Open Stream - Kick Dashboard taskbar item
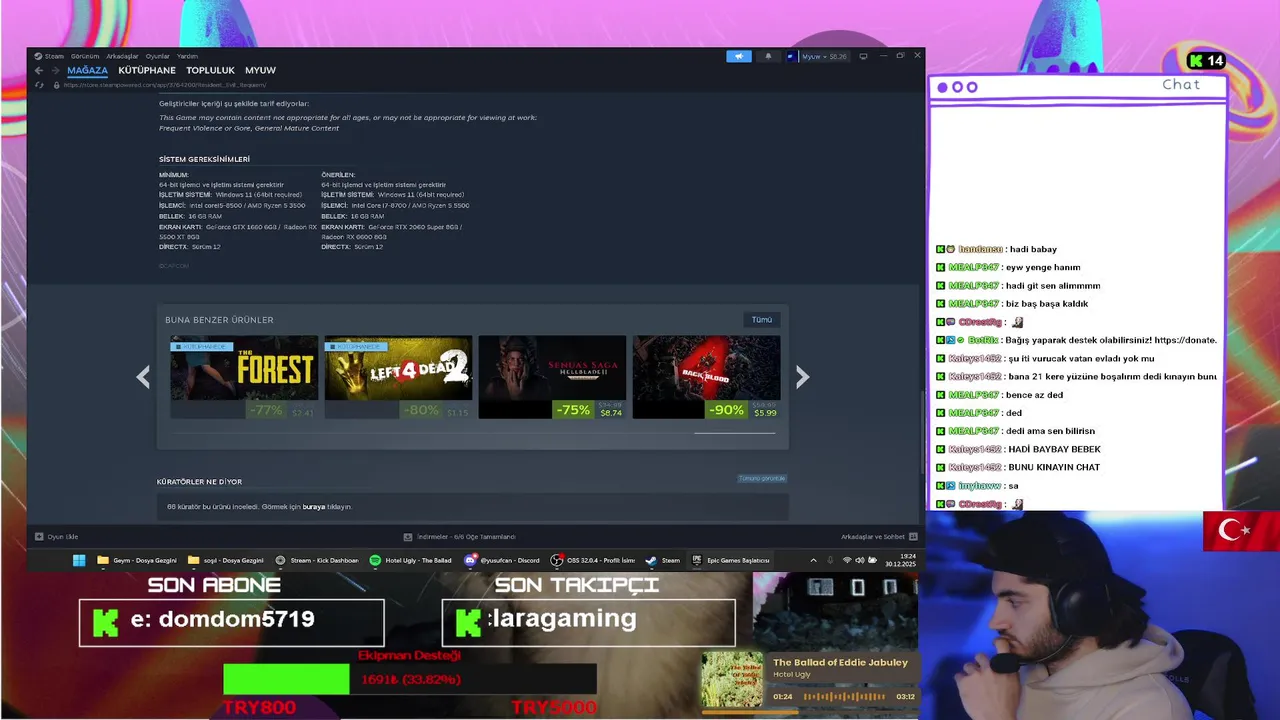The height and width of the screenshot is (720, 1280). 317,560
